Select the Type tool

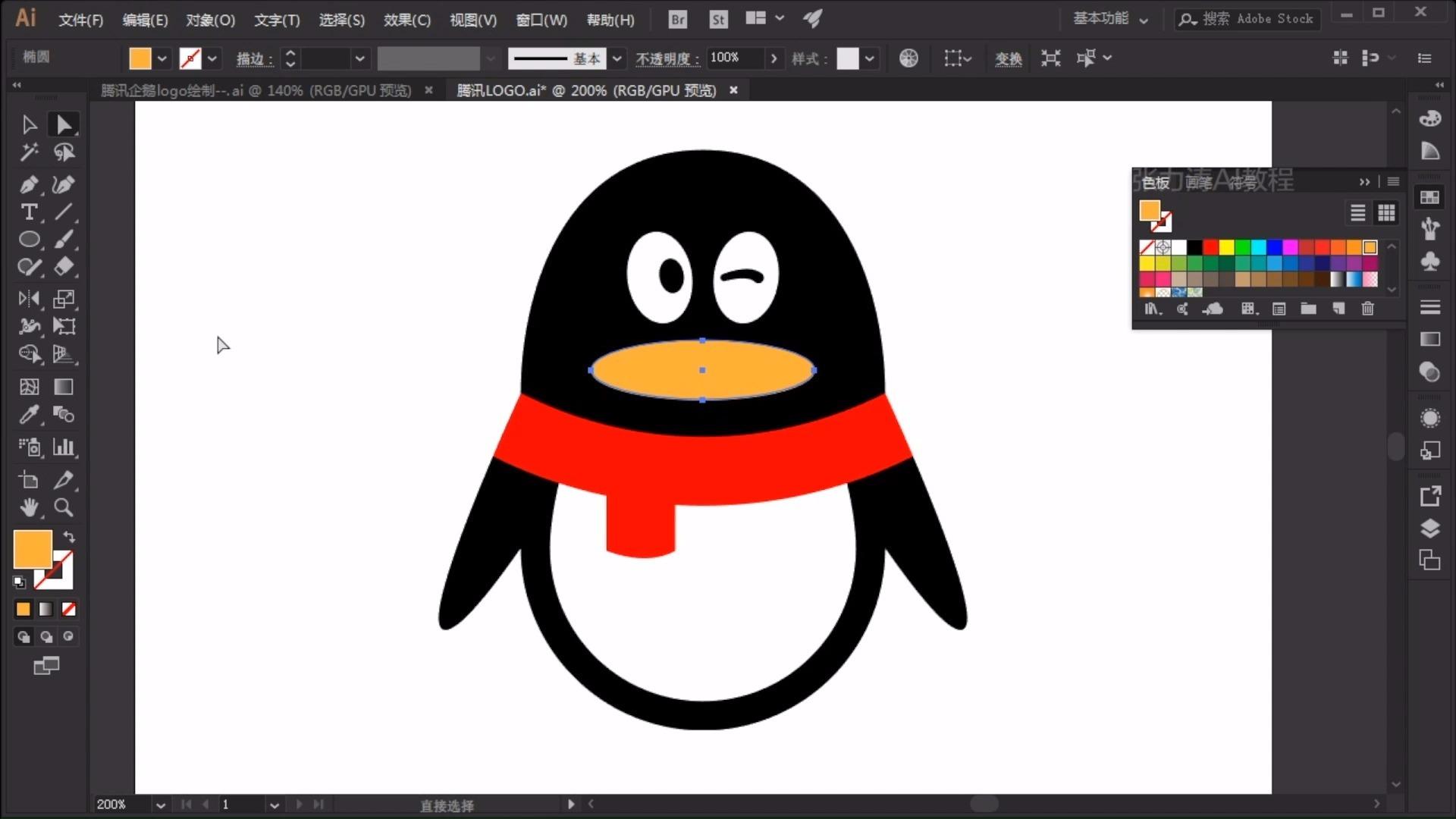tap(29, 212)
